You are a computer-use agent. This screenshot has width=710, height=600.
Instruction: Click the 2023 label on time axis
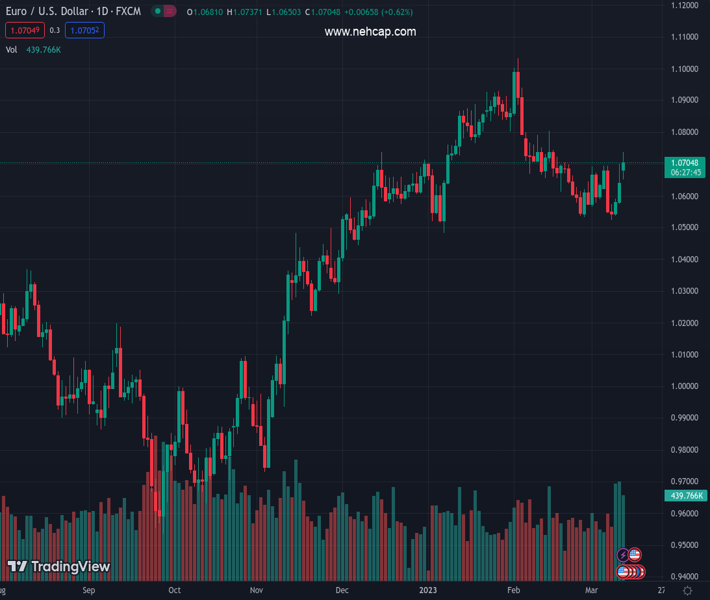(x=428, y=591)
